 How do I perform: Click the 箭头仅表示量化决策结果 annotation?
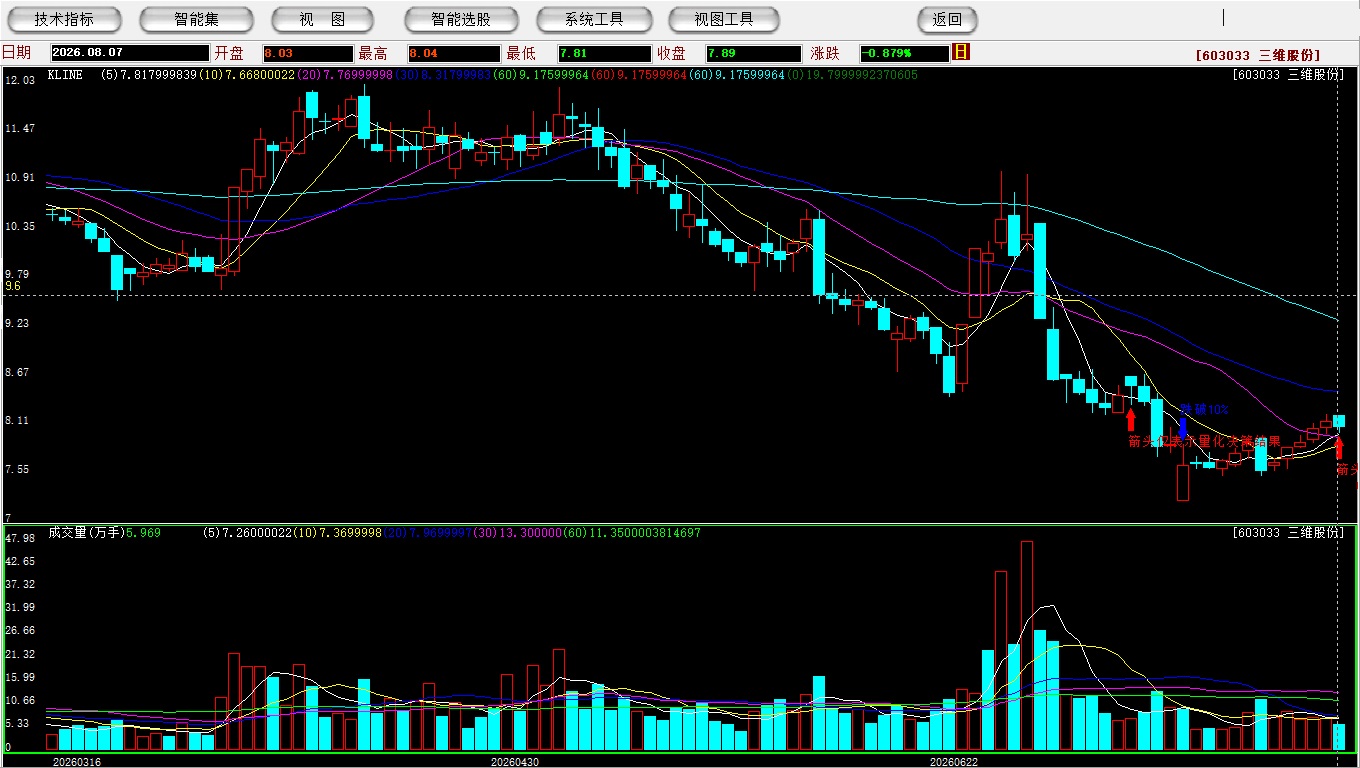(x=1204, y=441)
